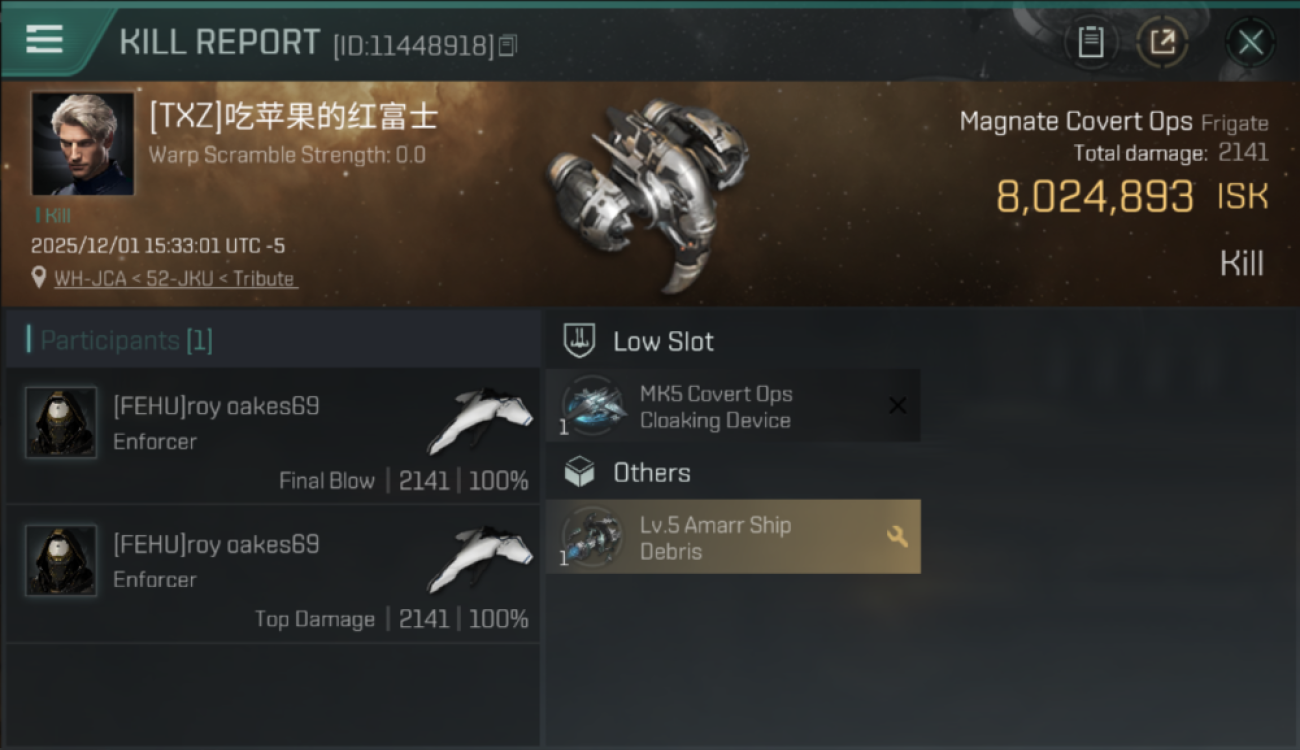This screenshot has width=1300, height=750.
Task: View the Top Damage Enforcer ship icon
Action: click(x=480, y=558)
